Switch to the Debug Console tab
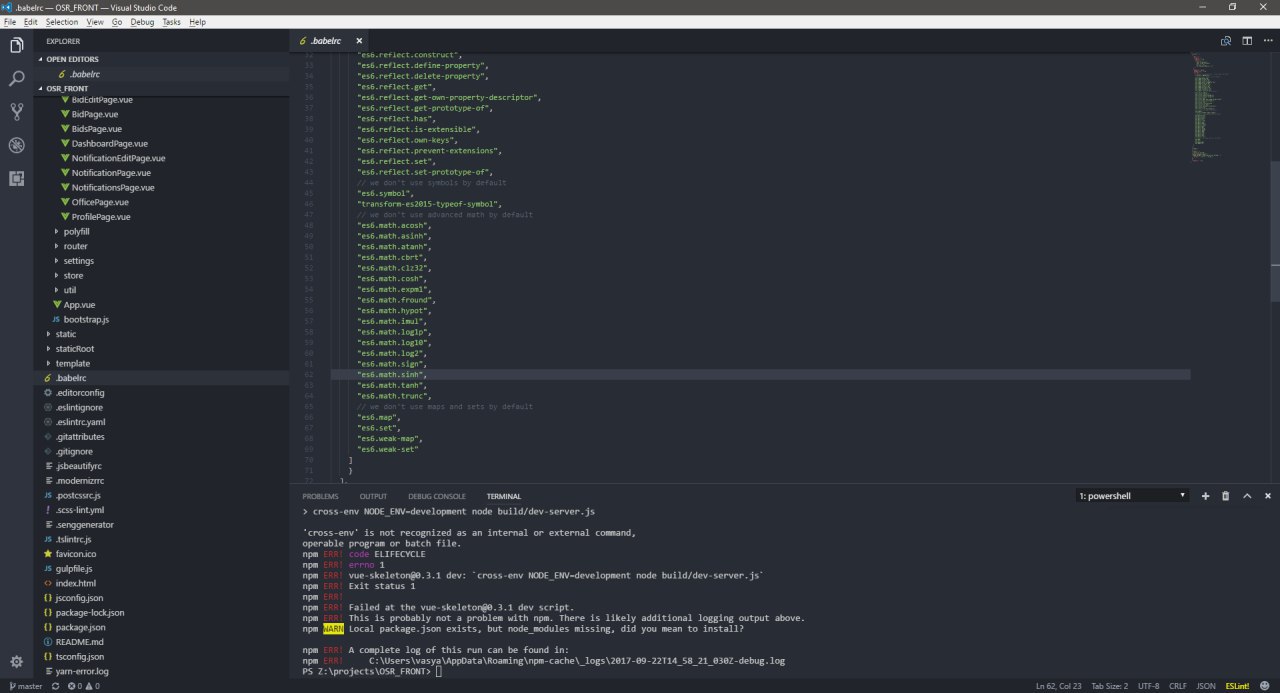 coord(437,496)
